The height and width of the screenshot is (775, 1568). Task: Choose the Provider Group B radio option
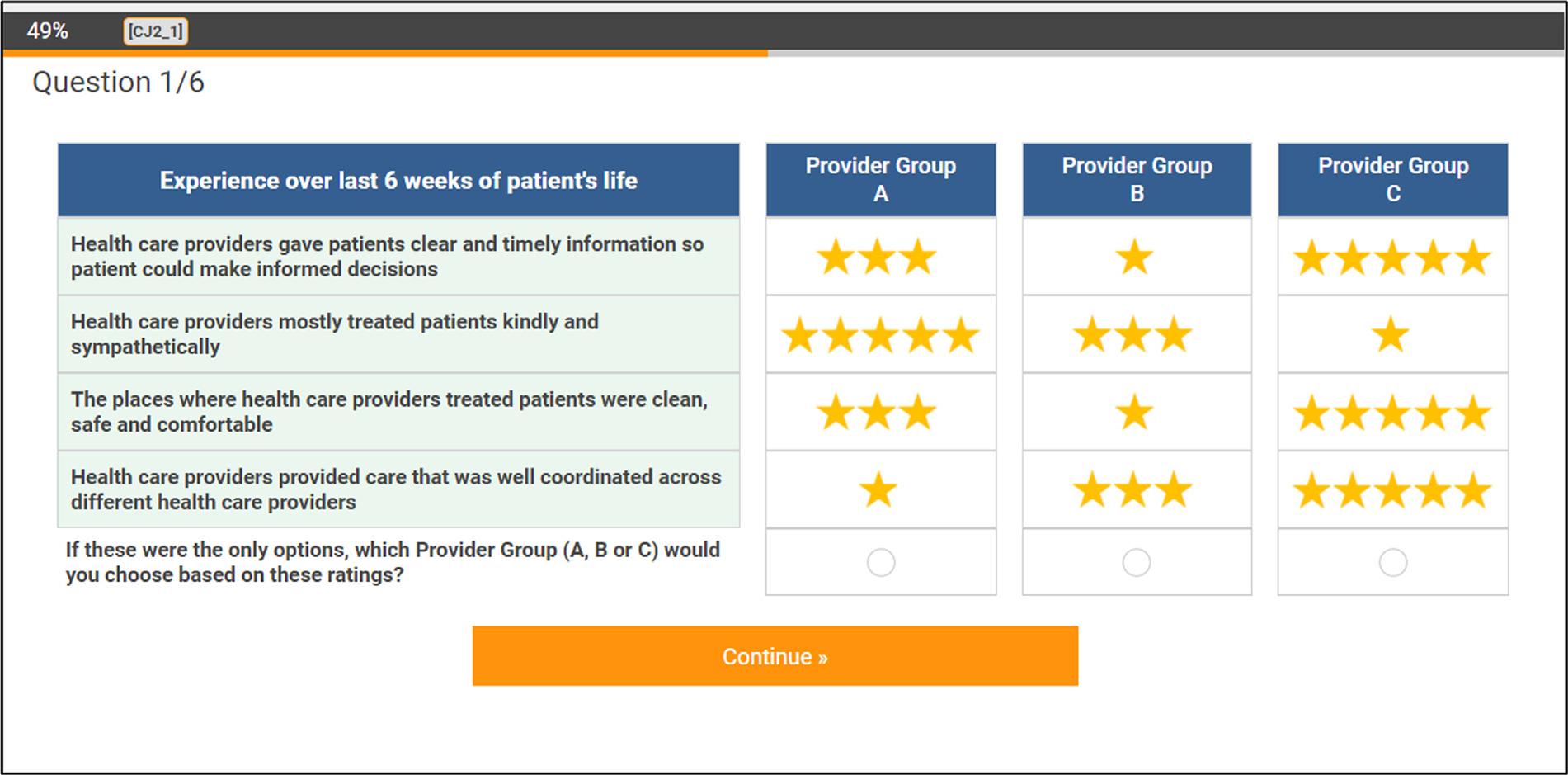pyautogui.click(x=1136, y=563)
